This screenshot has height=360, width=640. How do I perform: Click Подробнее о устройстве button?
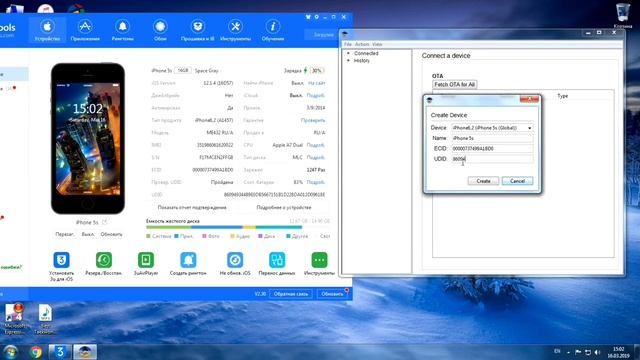[x=284, y=207]
